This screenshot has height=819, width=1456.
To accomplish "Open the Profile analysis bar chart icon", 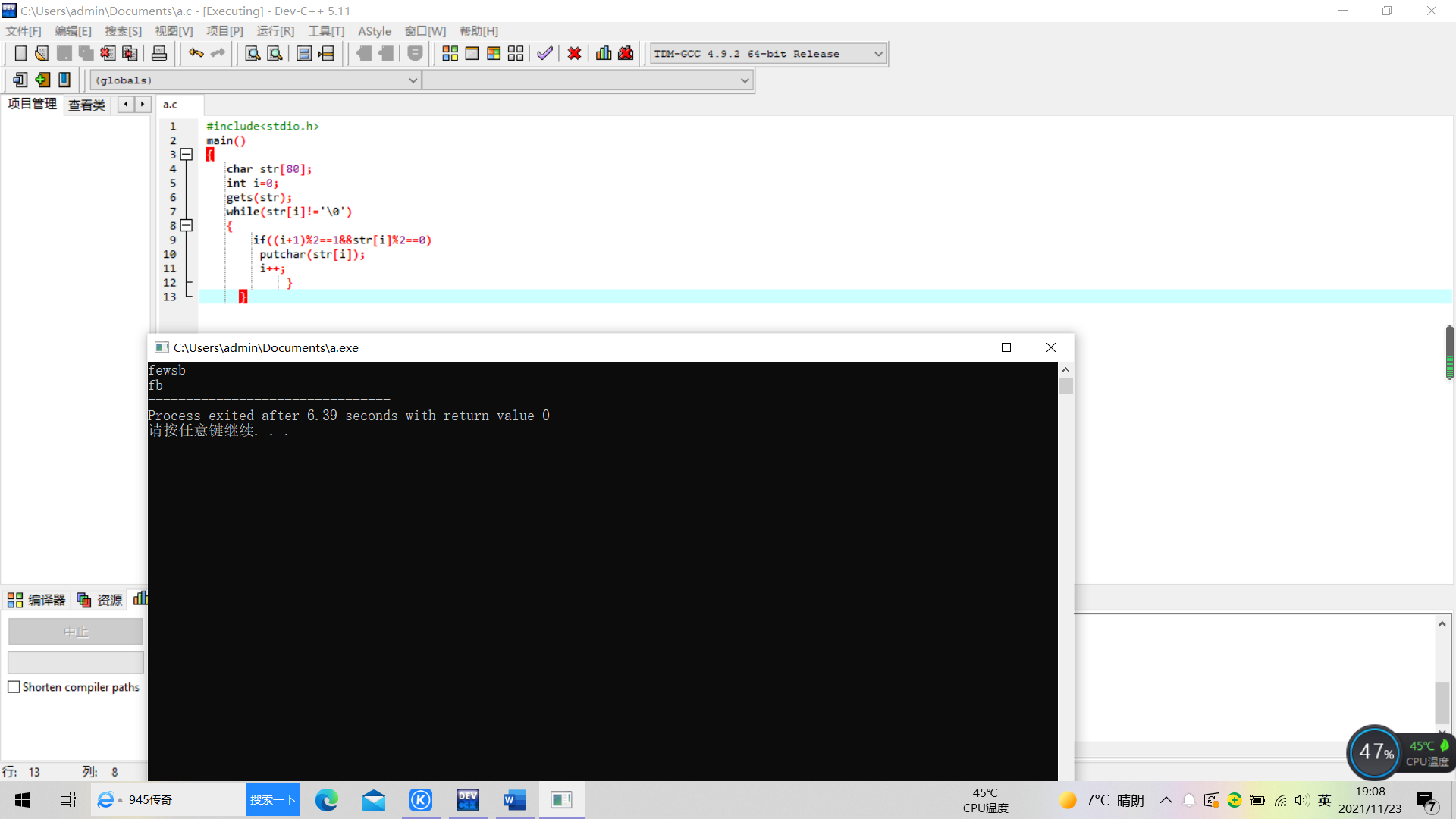I will coord(604,54).
